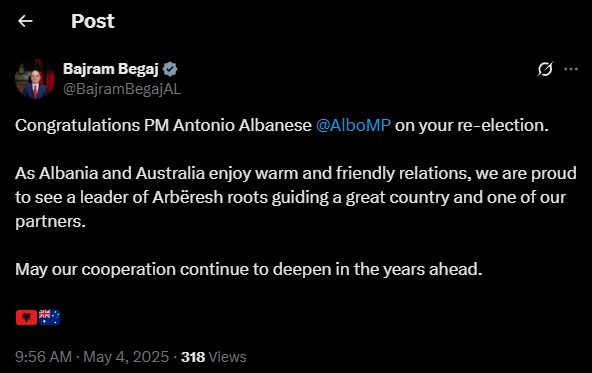The width and height of the screenshot is (592, 373).
Task: Open the three-dot more options menu
Action: click(x=571, y=69)
